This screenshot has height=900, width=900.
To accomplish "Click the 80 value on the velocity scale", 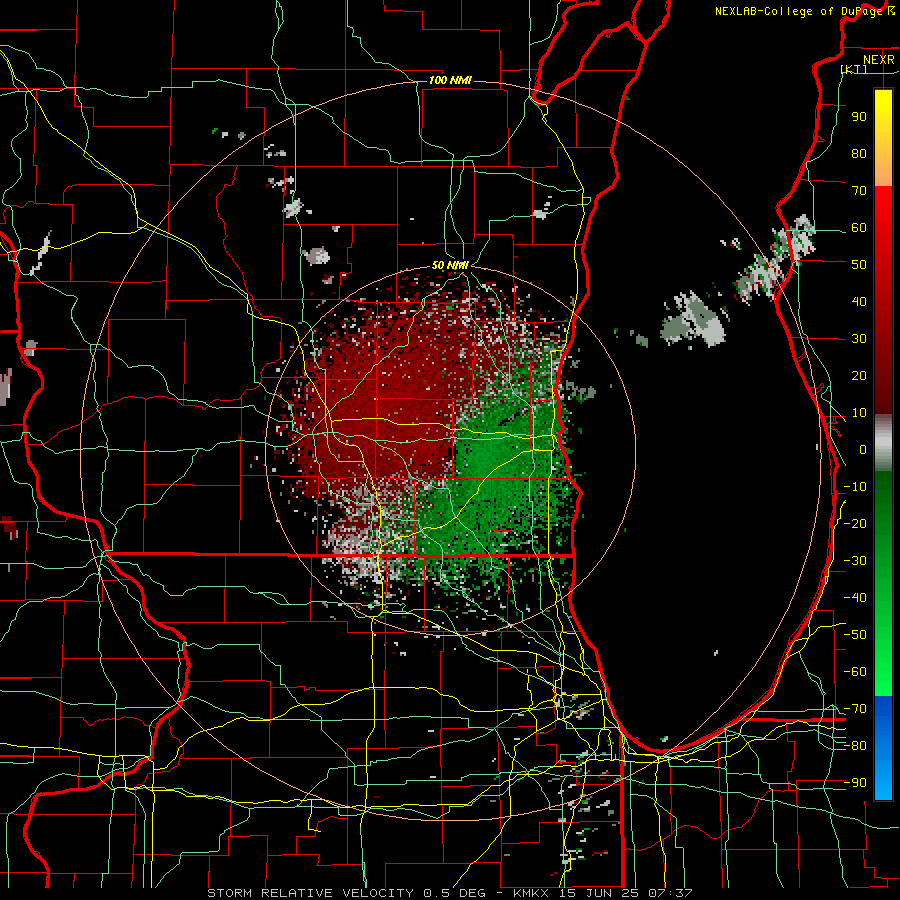I will pos(859,153).
